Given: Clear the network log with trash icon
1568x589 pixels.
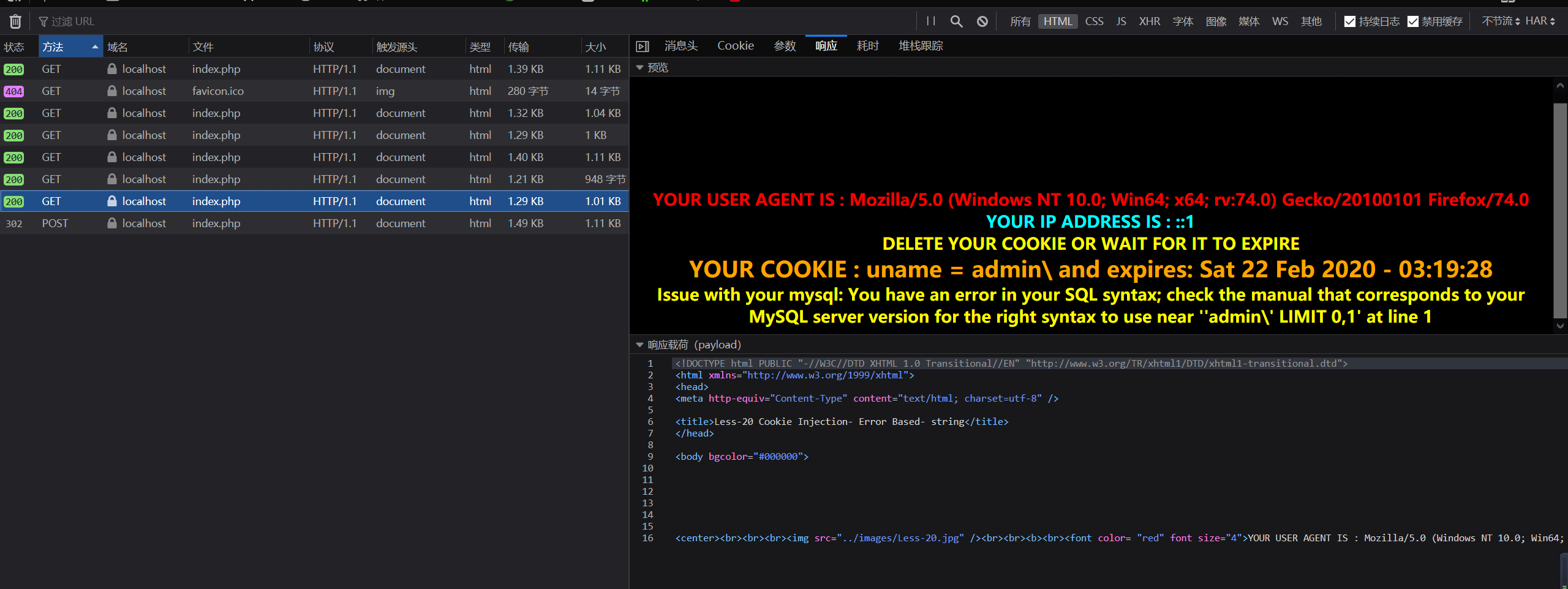Looking at the screenshot, I should (x=15, y=21).
